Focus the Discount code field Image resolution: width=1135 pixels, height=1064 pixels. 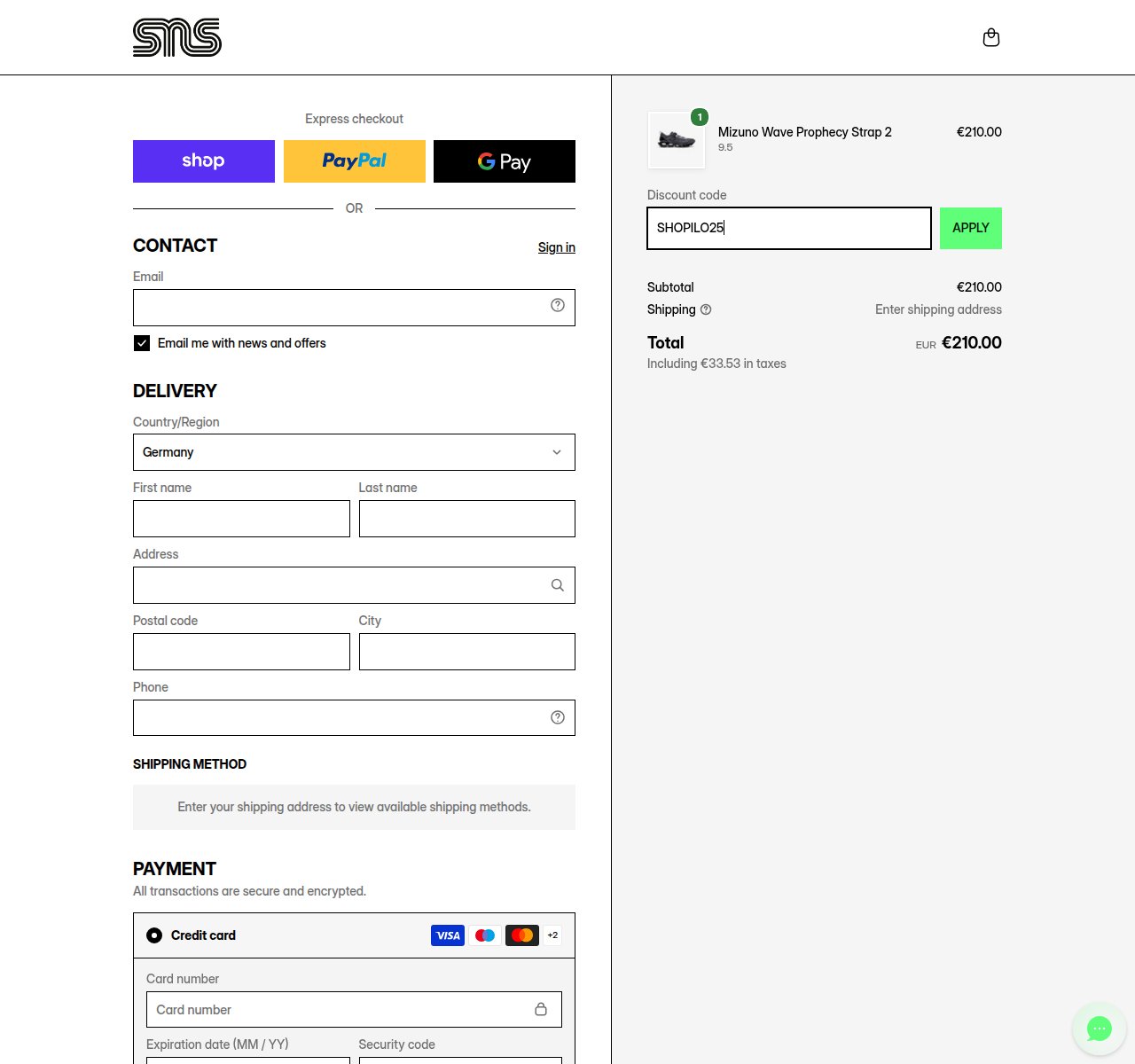[789, 228]
